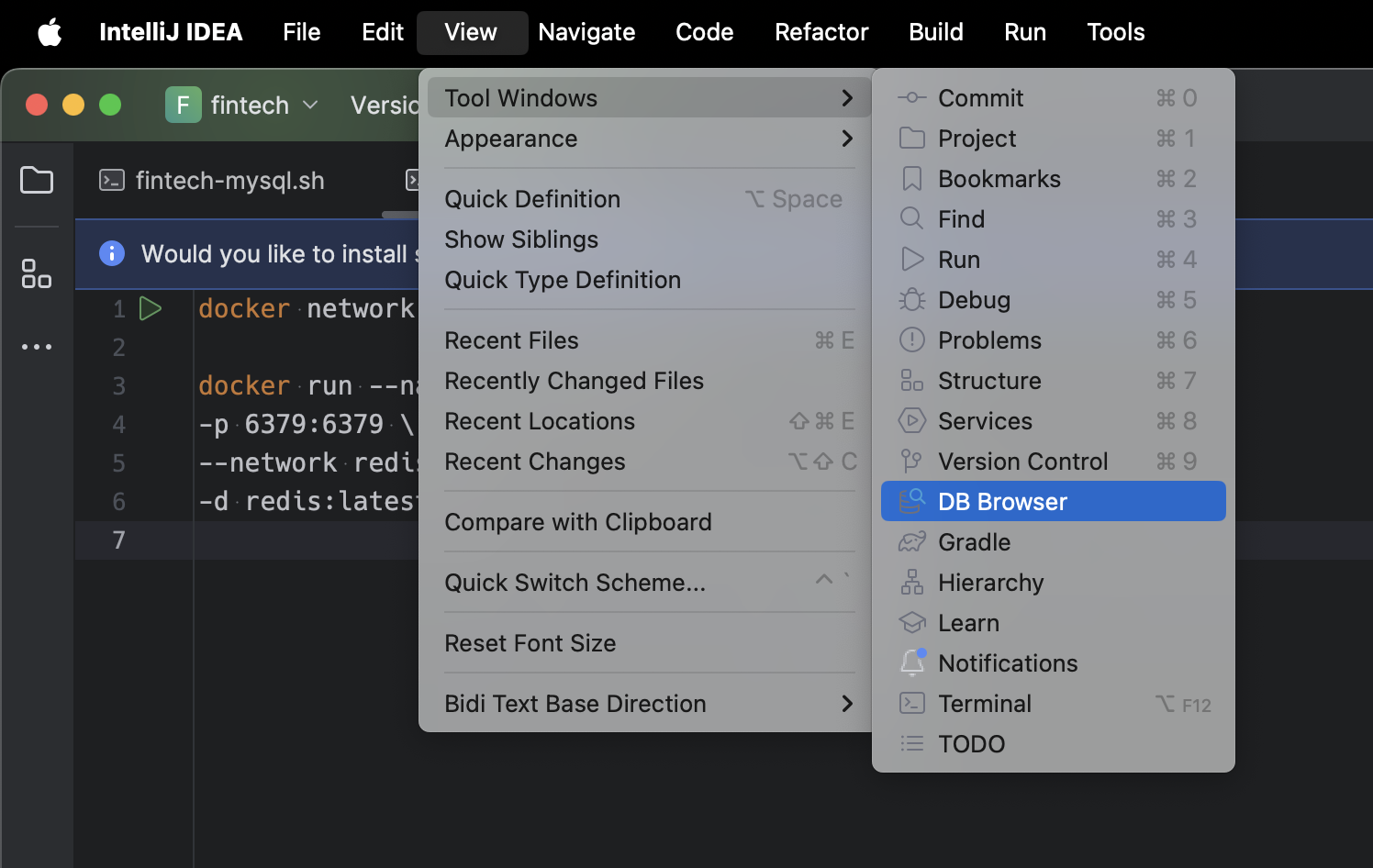Click the Project folder icon in left sidebar
The width and height of the screenshot is (1373, 868).
pos(37,180)
